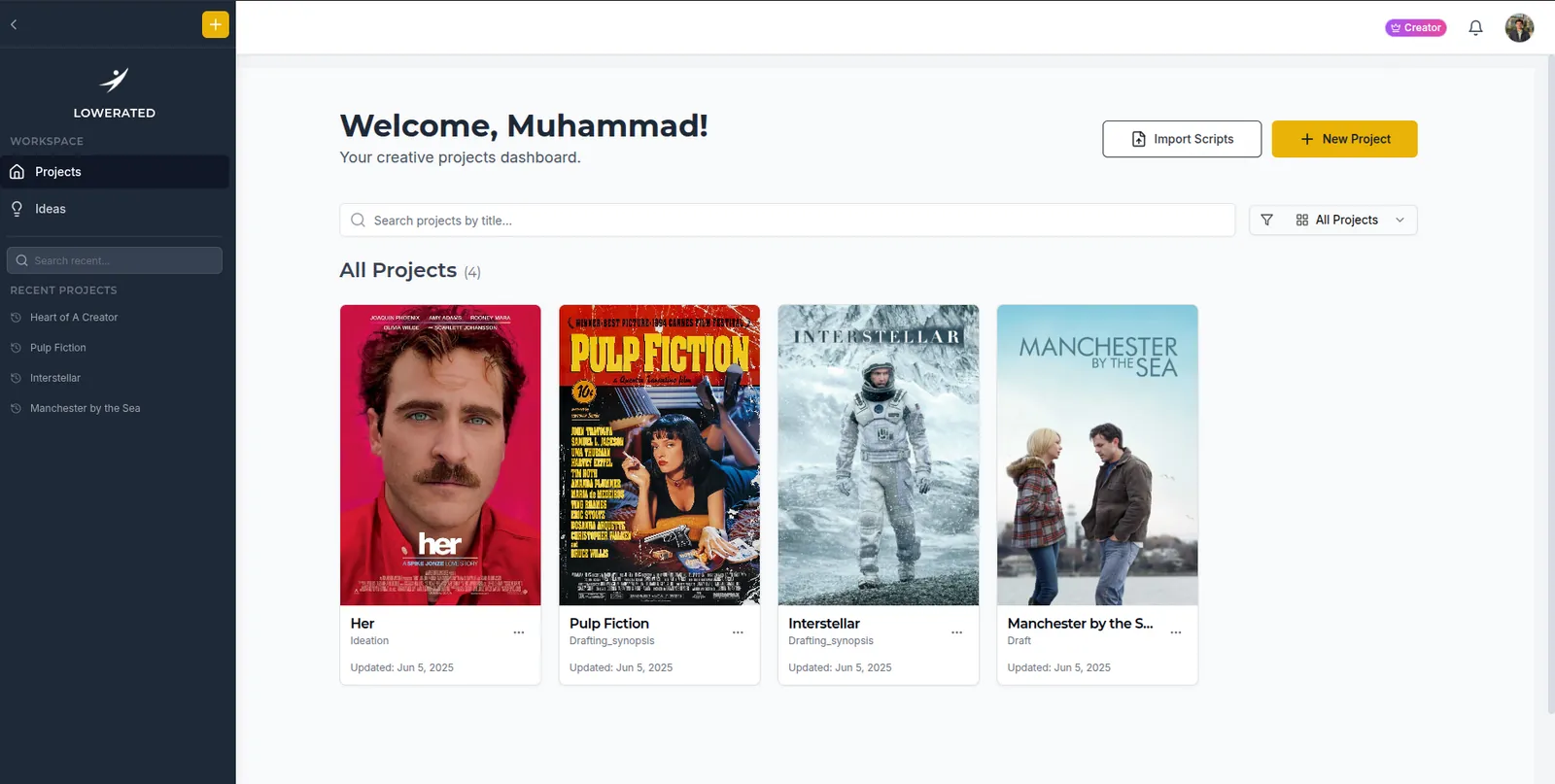Open options menu for Her project
The image size is (1555, 784).
tap(519, 632)
